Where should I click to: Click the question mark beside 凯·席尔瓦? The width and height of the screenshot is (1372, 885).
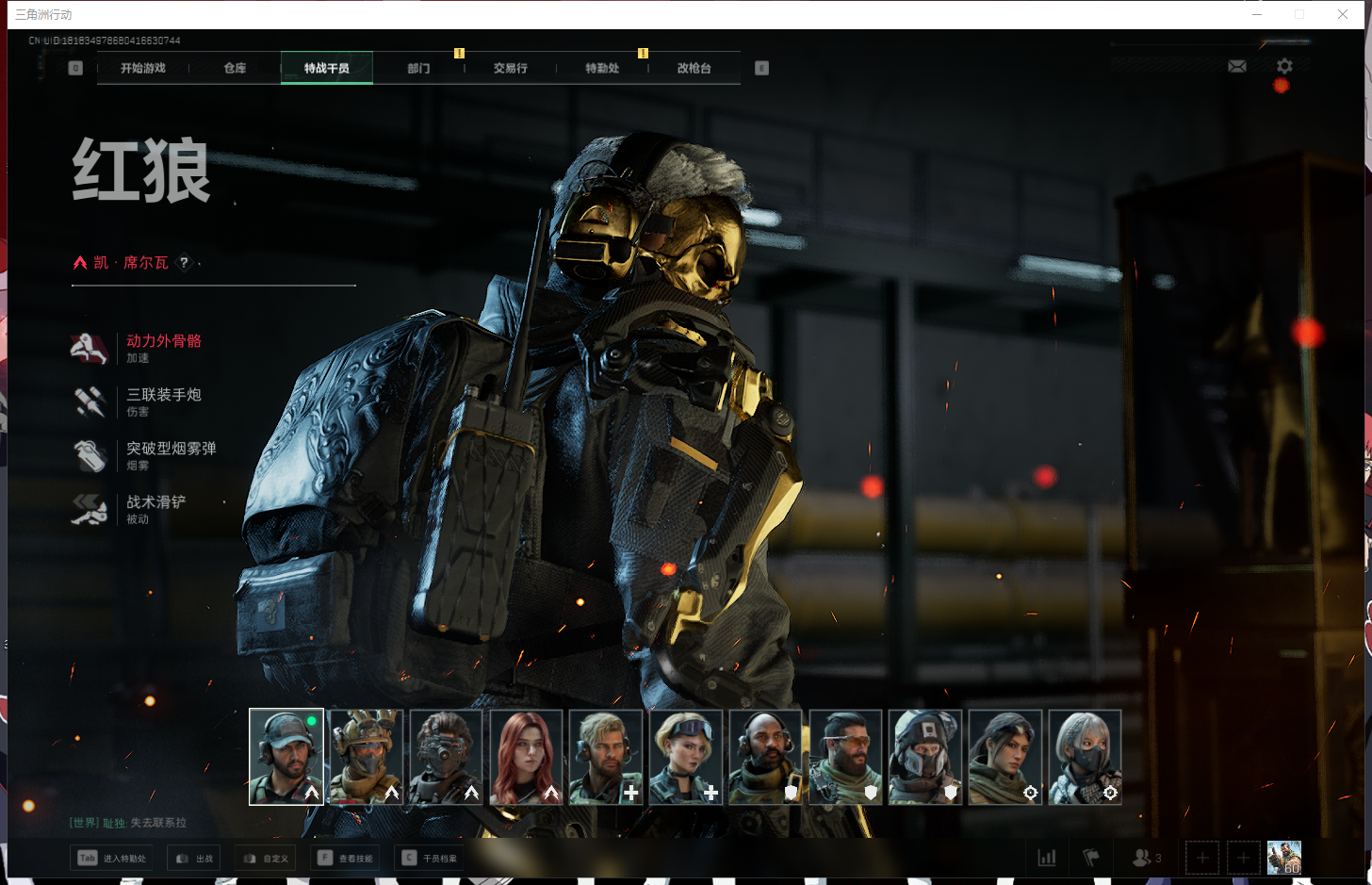coord(184,263)
